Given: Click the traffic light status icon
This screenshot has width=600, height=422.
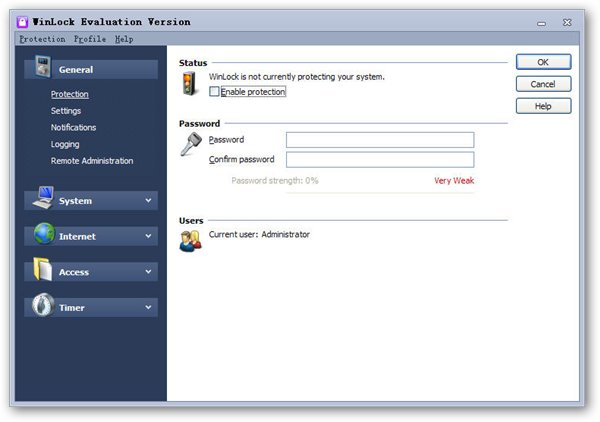Looking at the screenshot, I should [x=189, y=83].
